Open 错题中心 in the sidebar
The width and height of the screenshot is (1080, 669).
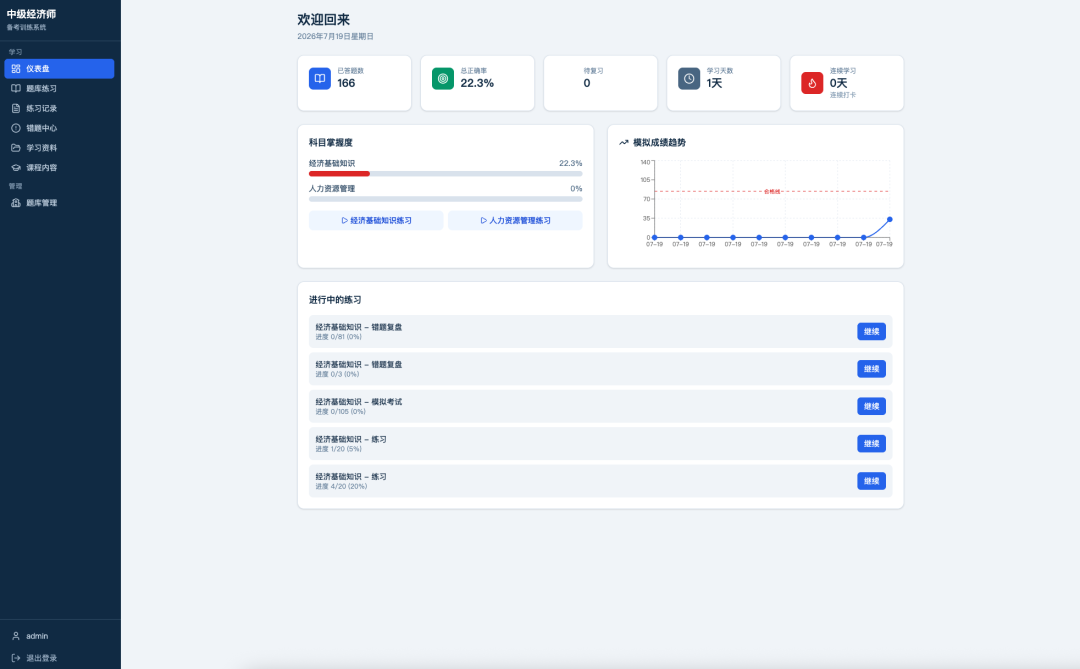[x=59, y=128]
